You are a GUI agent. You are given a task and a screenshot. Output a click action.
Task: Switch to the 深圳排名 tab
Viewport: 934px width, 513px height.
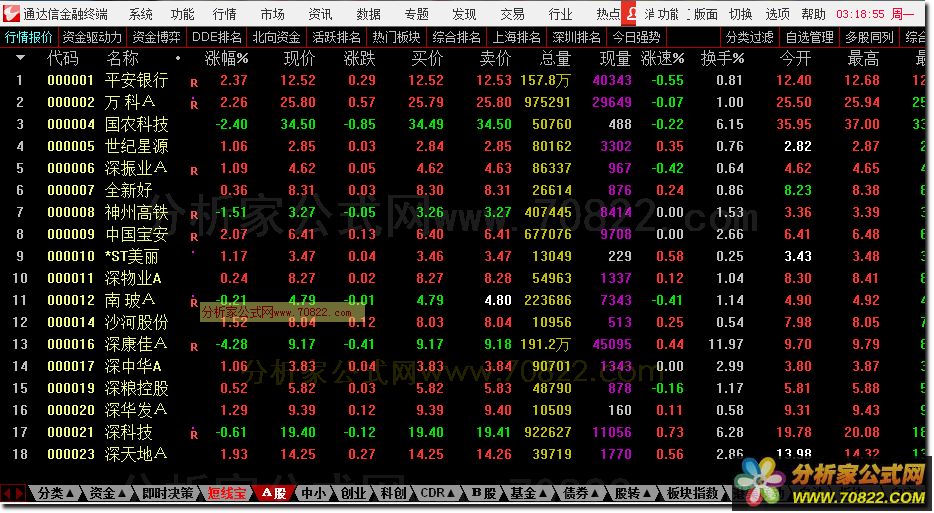point(576,37)
